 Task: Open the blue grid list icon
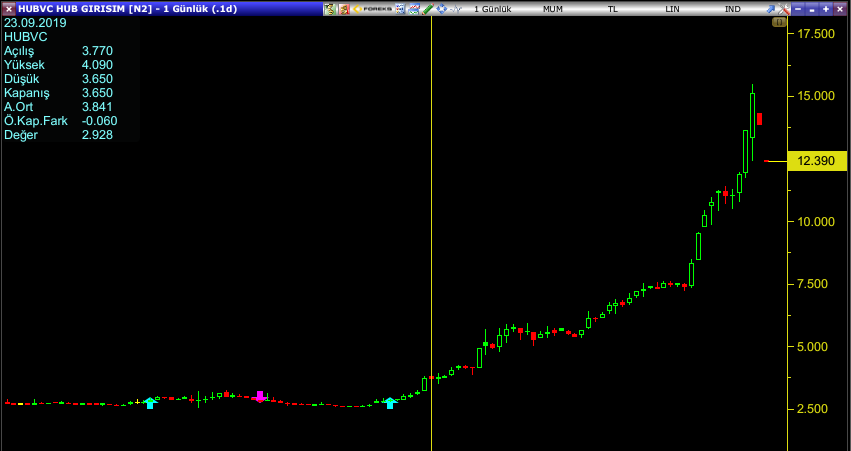click(399, 9)
